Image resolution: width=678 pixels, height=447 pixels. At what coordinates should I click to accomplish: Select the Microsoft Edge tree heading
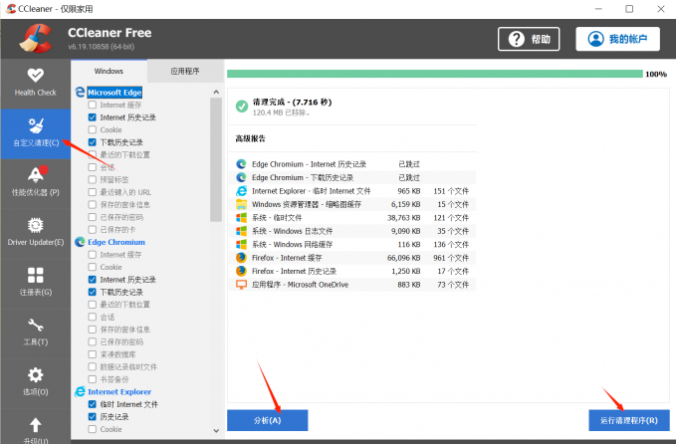115,93
